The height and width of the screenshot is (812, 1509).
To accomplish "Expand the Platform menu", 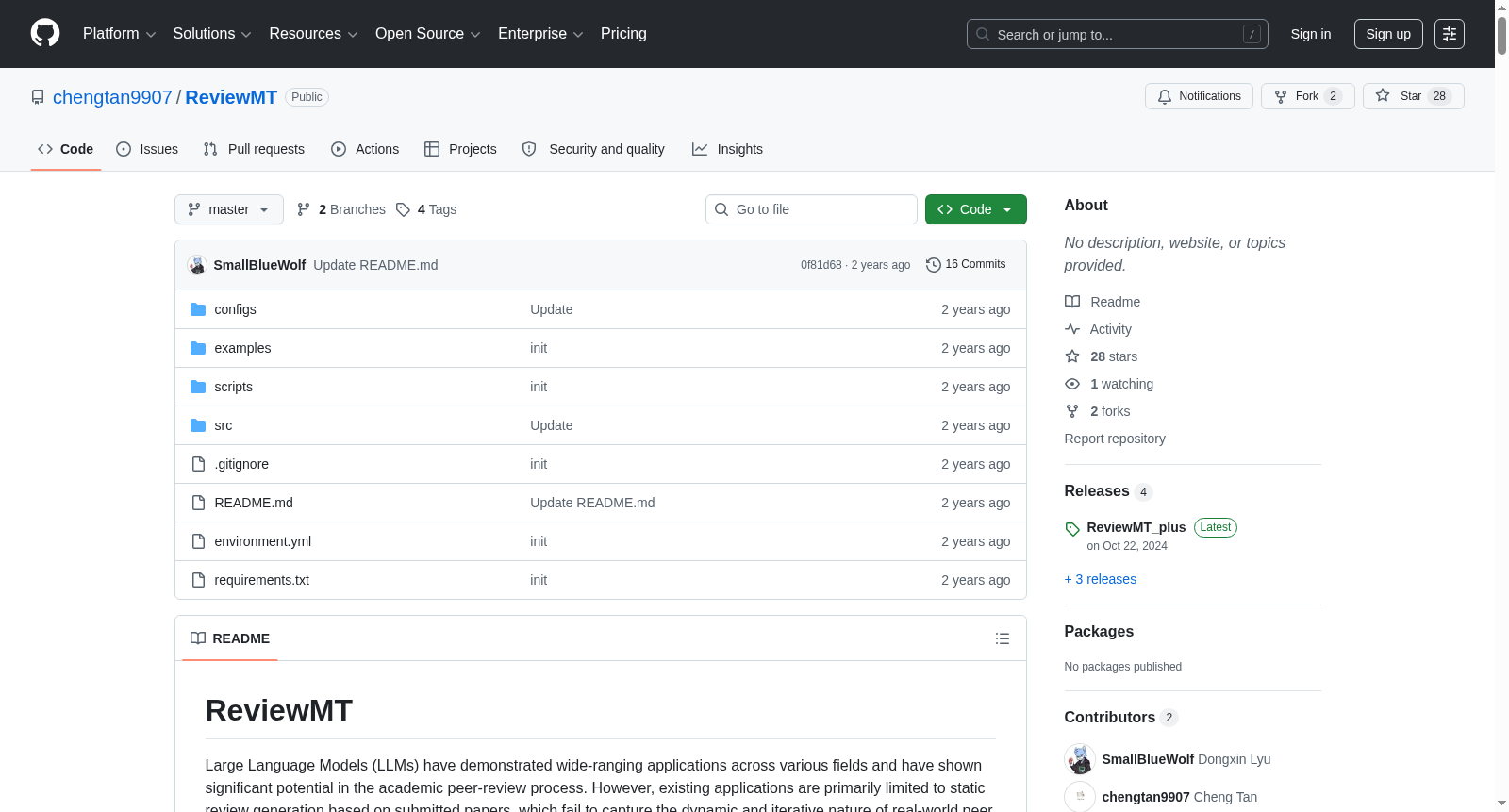I will [x=119, y=34].
